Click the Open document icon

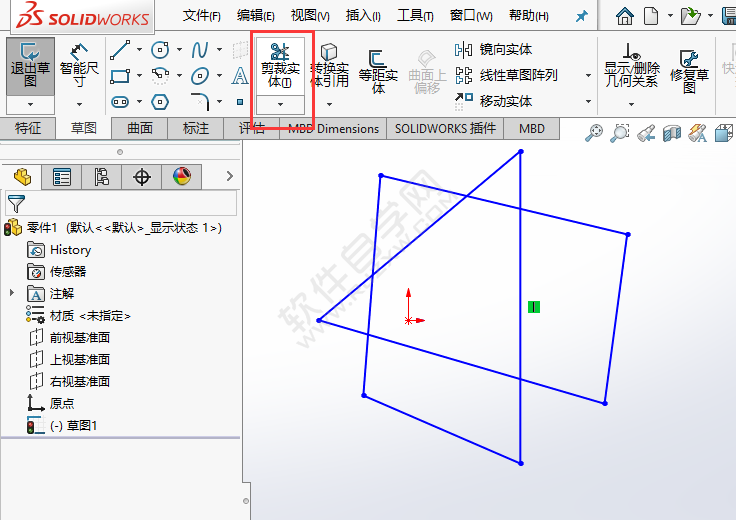click(690, 16)
